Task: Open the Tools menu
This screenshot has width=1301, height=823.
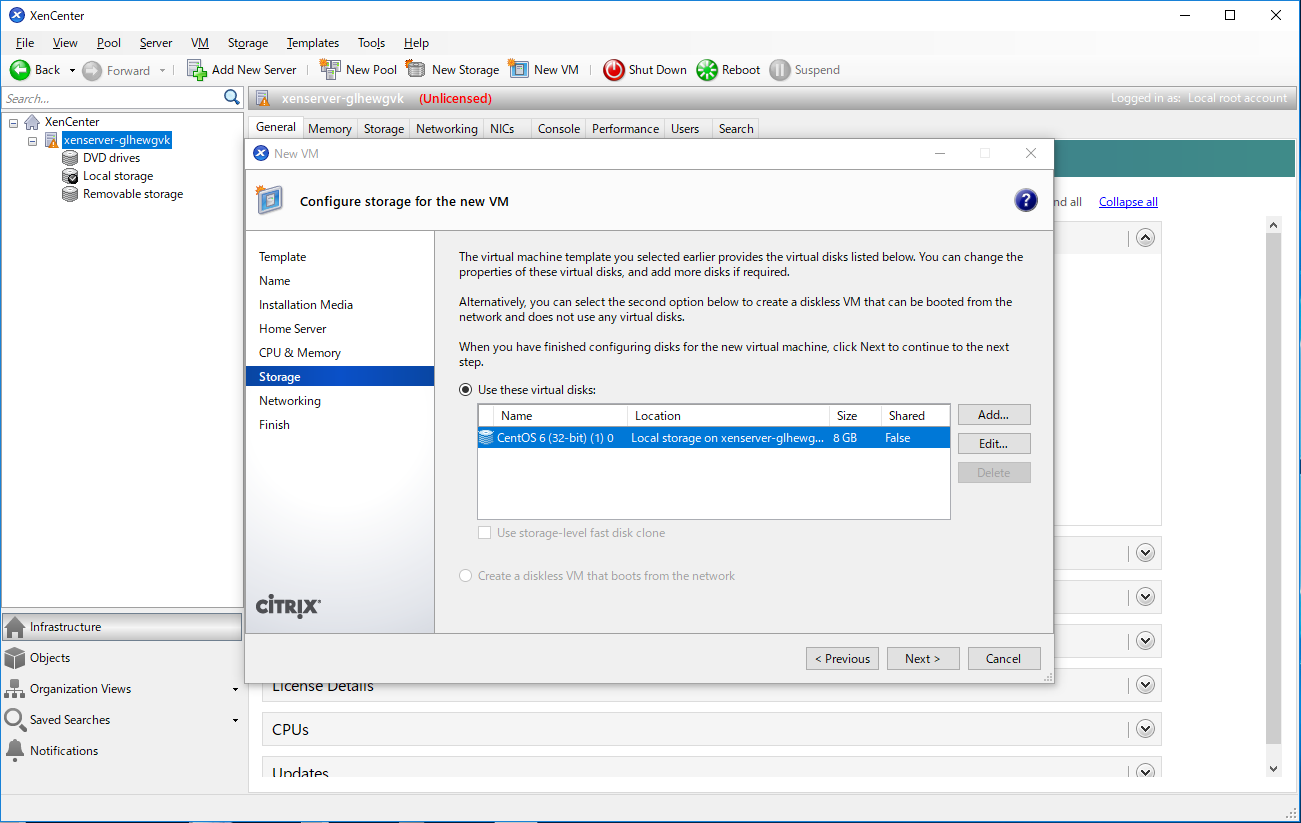Action: (x=372, y=43)
